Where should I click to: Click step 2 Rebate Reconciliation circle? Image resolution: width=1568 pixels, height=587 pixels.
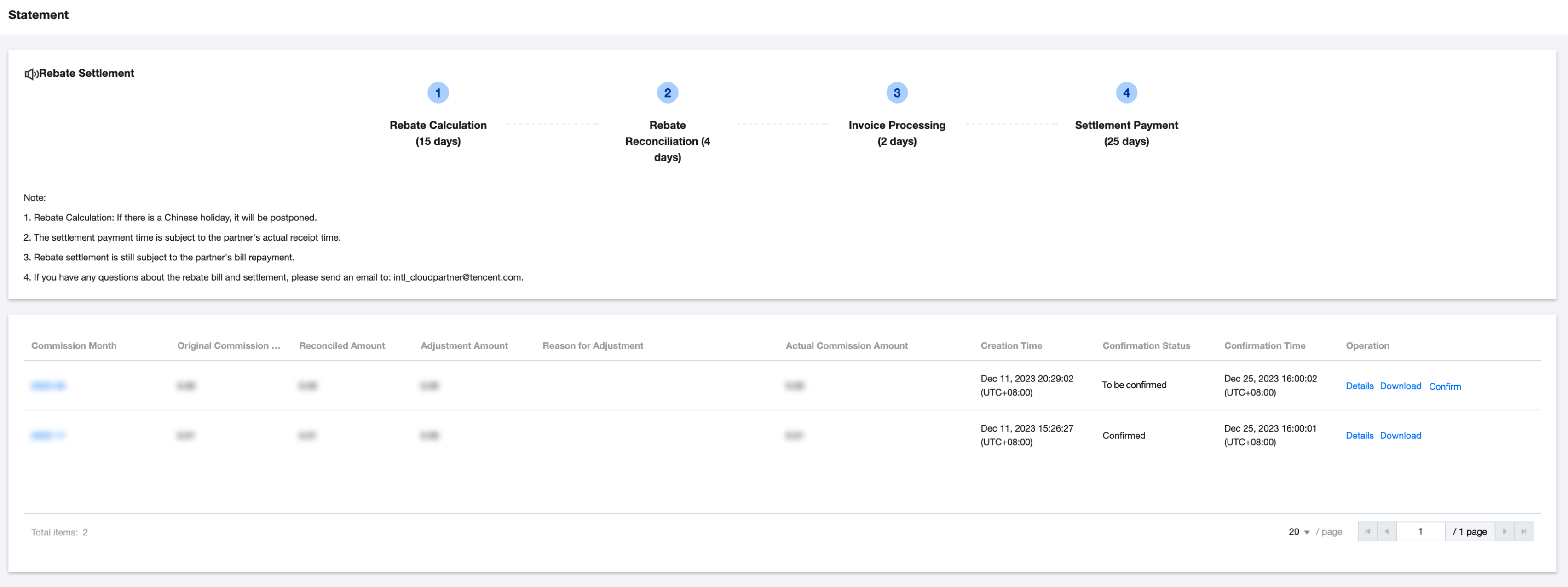coord(667,92)
